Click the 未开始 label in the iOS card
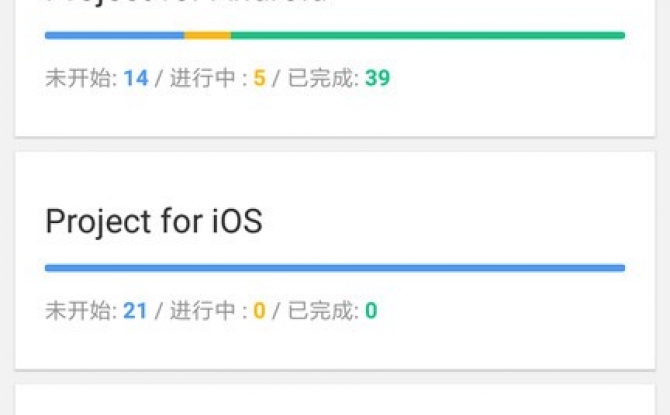 click(78, 311)
